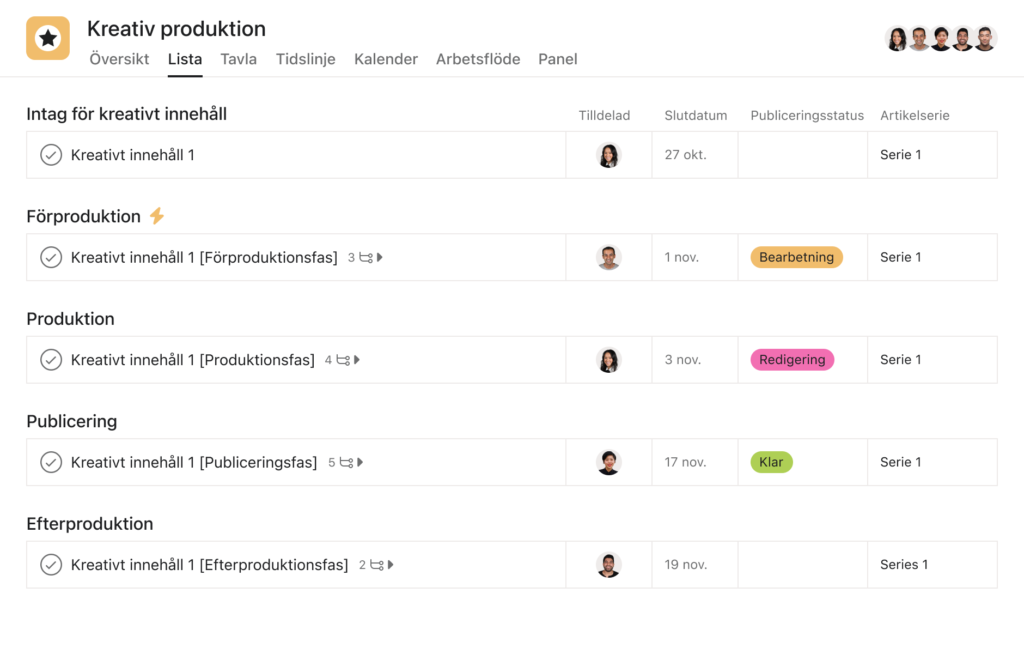The height and width of the screenshot is (654, 1024).
Task: Switch to the Tavla tab
Action: coord(238,59)
